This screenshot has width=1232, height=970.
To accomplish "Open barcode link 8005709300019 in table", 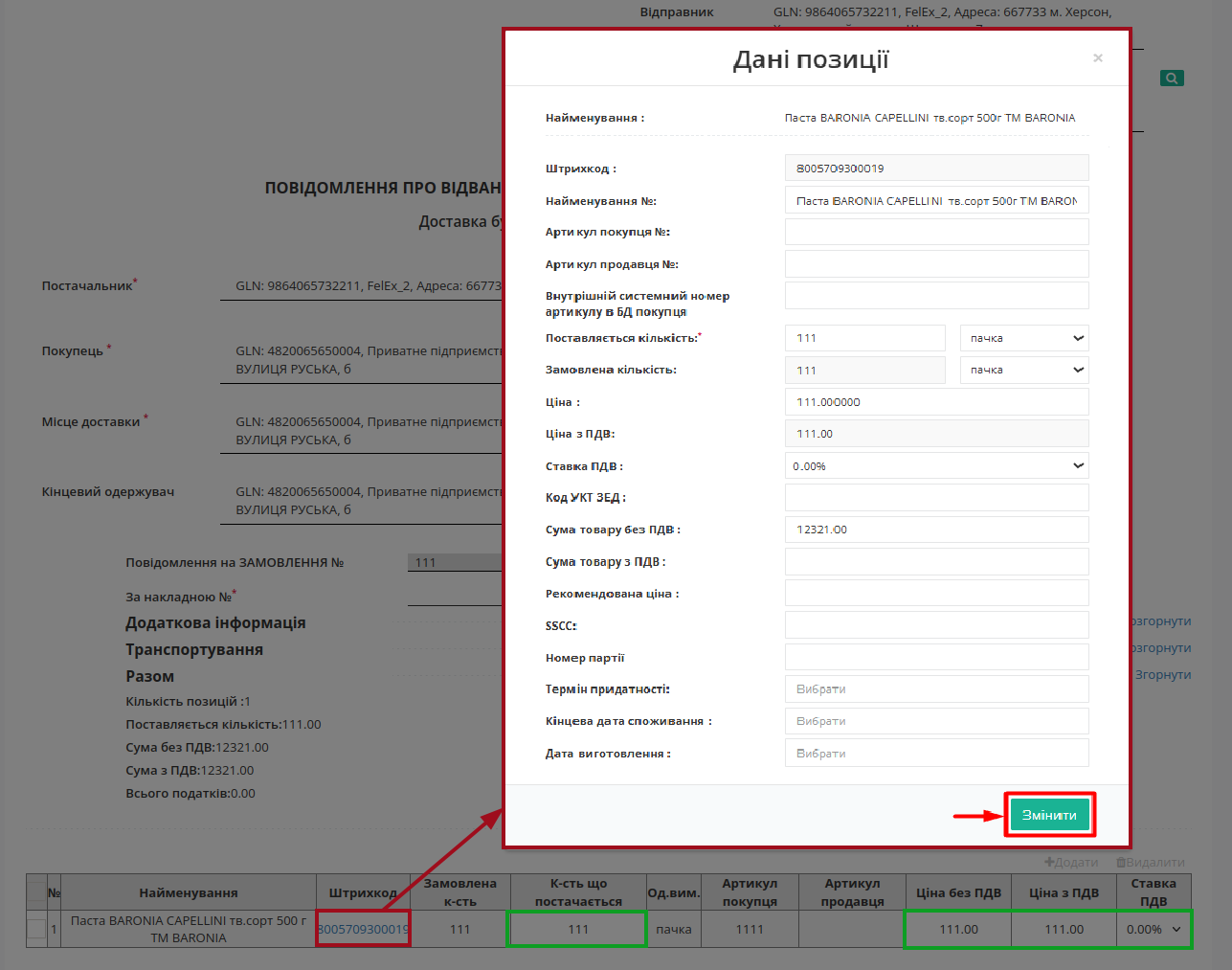I will click(x=363, y=929).
